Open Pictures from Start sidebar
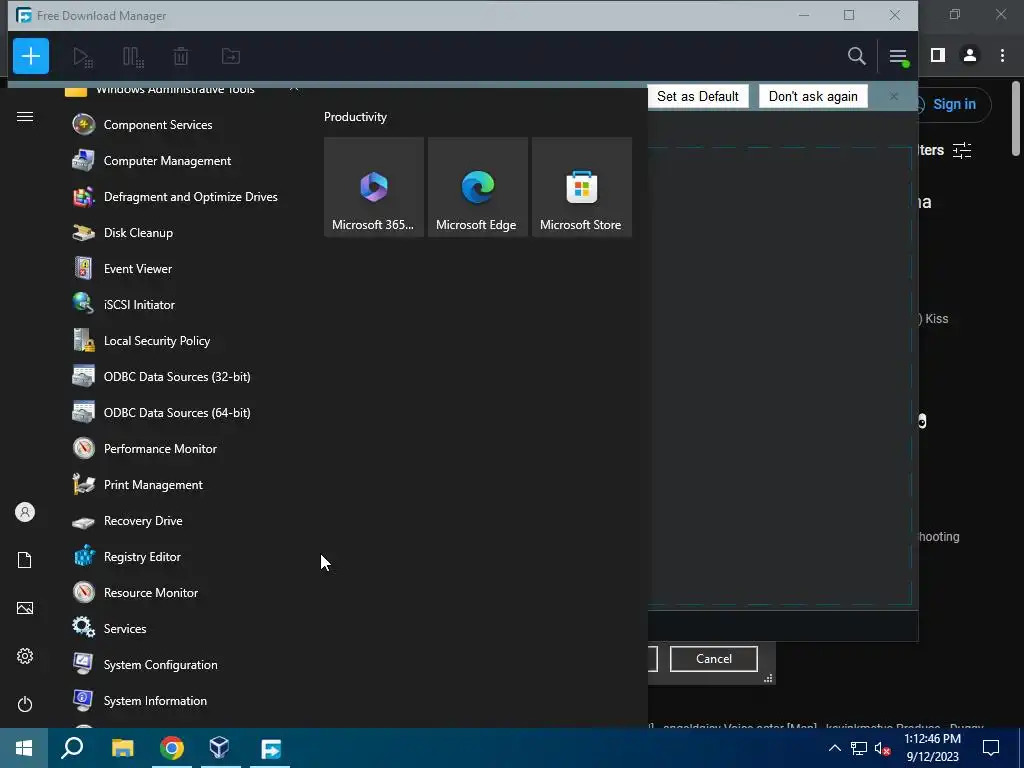Screen dimensions: 1024x768 tap(25, 608)
